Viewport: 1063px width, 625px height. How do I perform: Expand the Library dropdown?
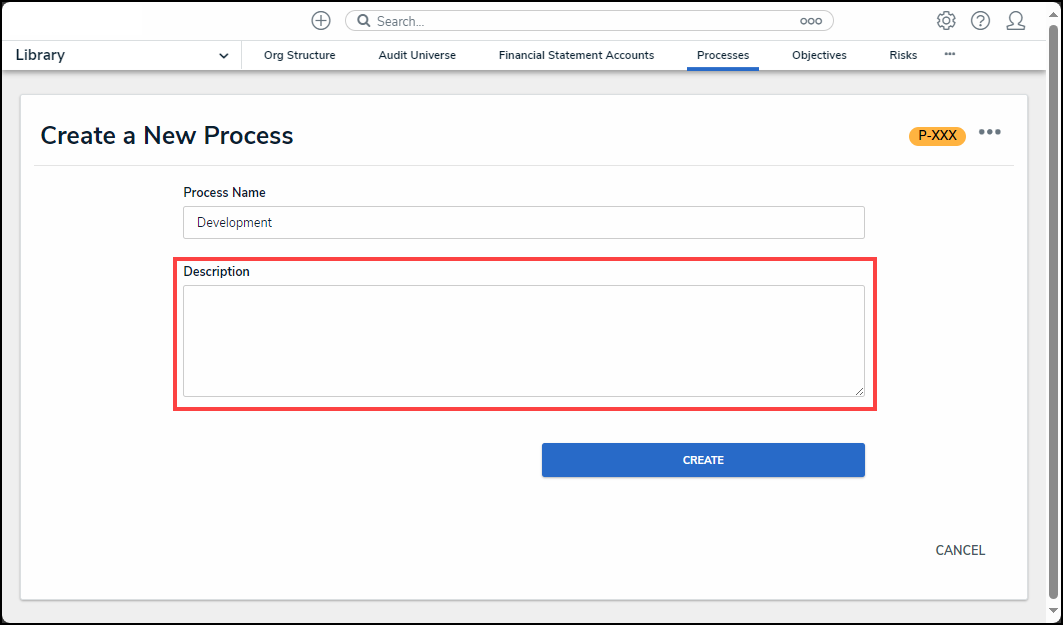(223, 56)
